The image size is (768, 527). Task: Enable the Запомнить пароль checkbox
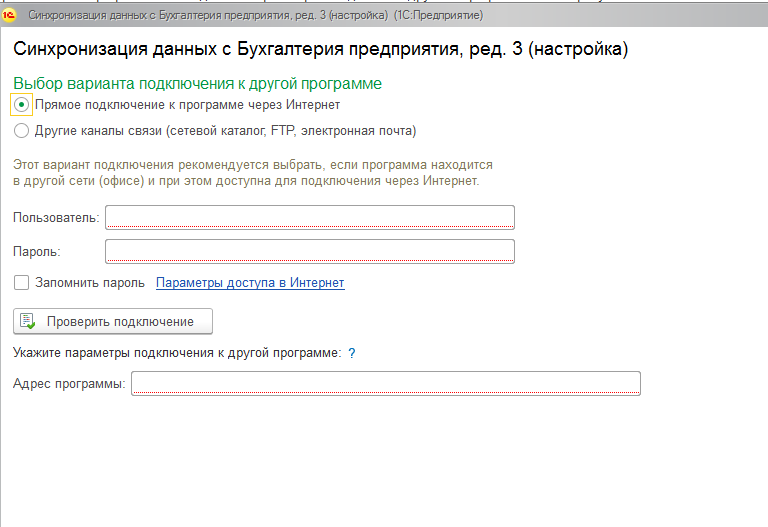click(x=22, y=283)
